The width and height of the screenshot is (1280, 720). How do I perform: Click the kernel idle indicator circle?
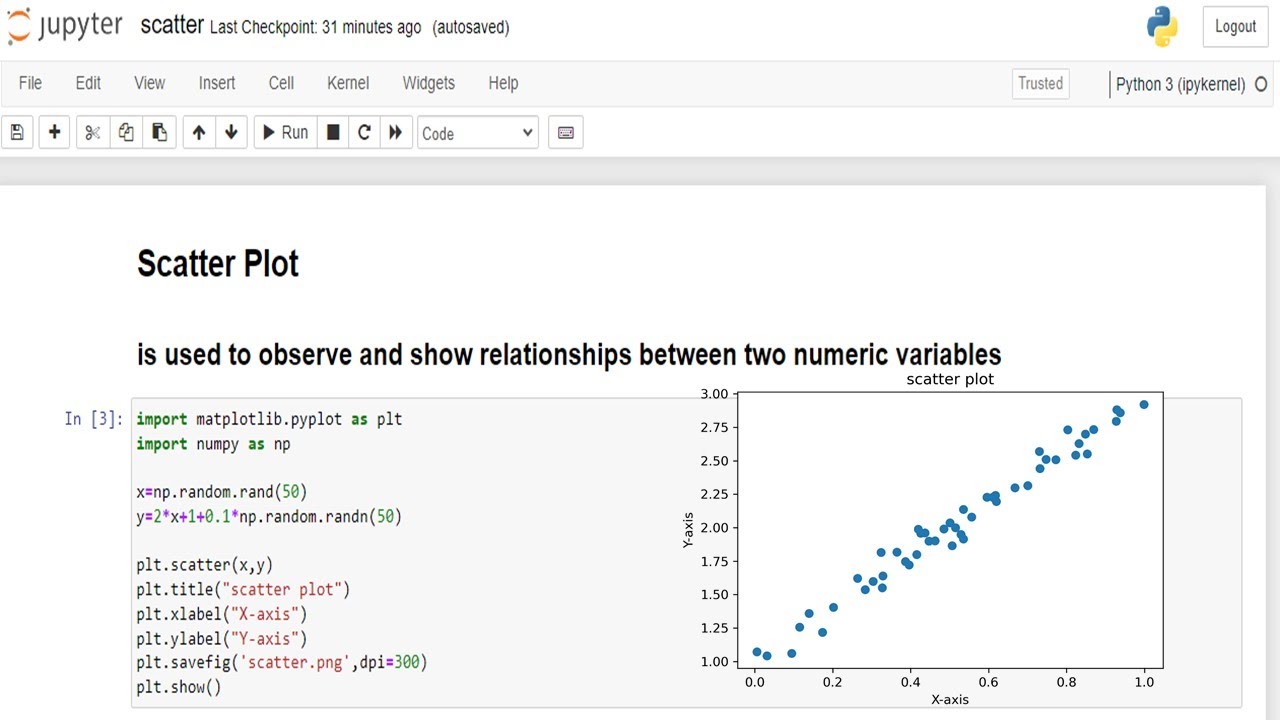tap(1263, 85)
